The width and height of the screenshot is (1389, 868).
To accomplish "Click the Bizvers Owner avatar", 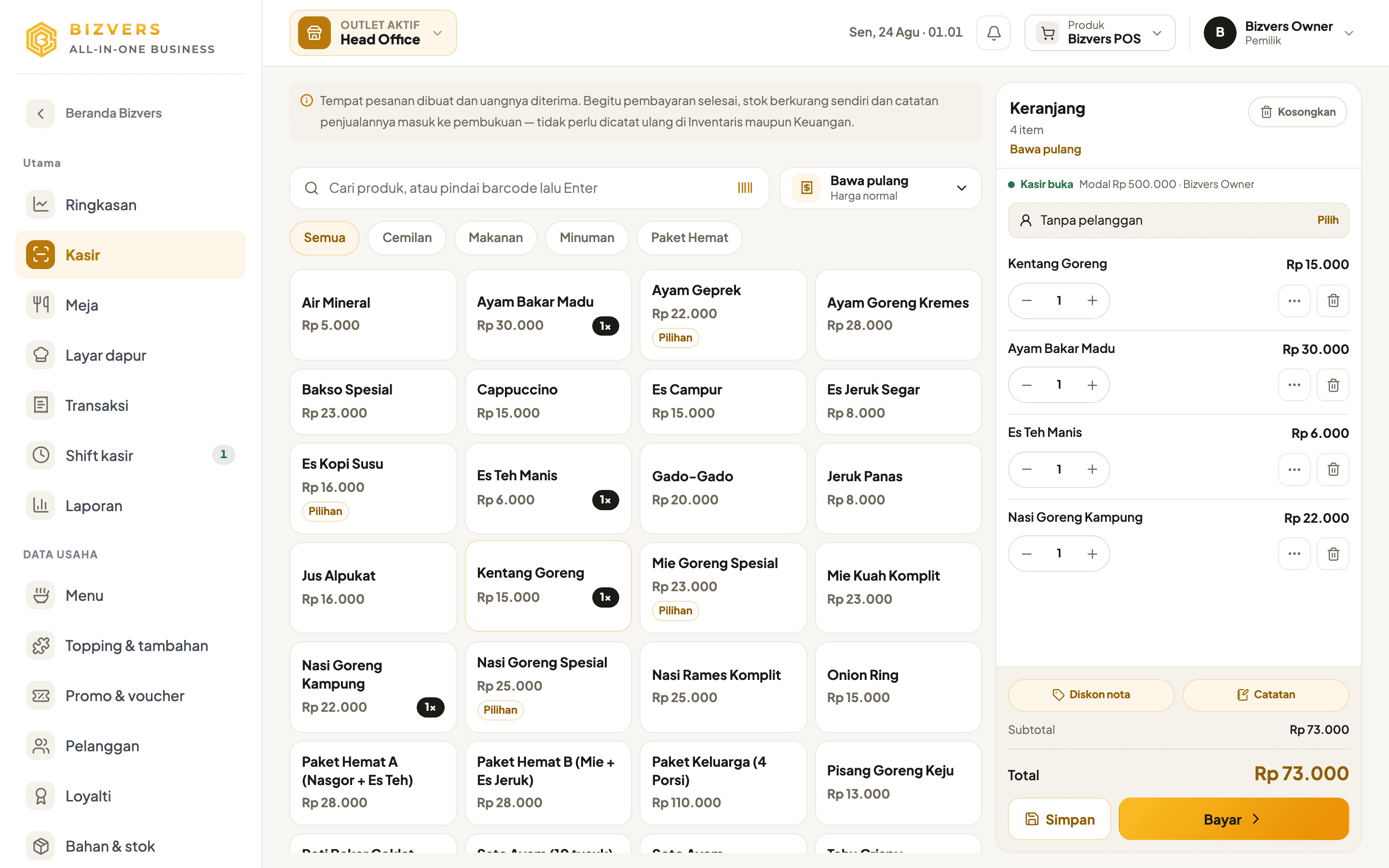I will point(1220,33).
